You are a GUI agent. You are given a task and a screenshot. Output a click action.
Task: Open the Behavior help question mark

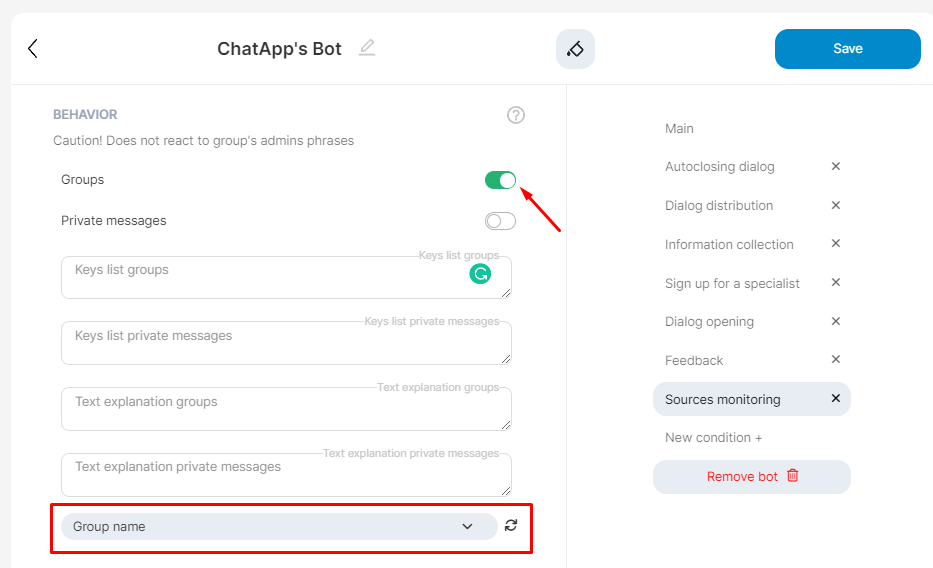point(516,115)
